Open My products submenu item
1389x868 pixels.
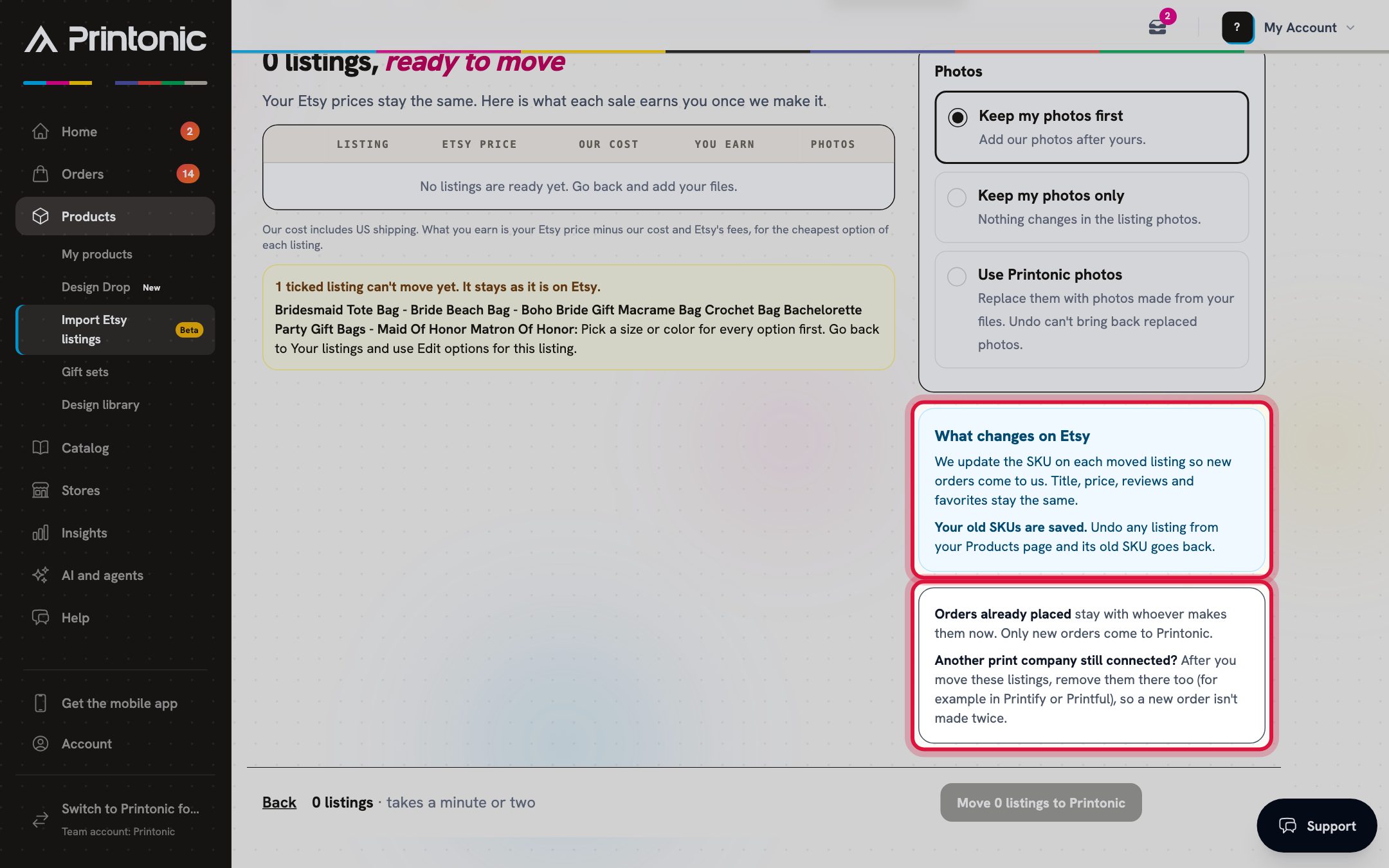pyautogui.click(x=97, y=254)
